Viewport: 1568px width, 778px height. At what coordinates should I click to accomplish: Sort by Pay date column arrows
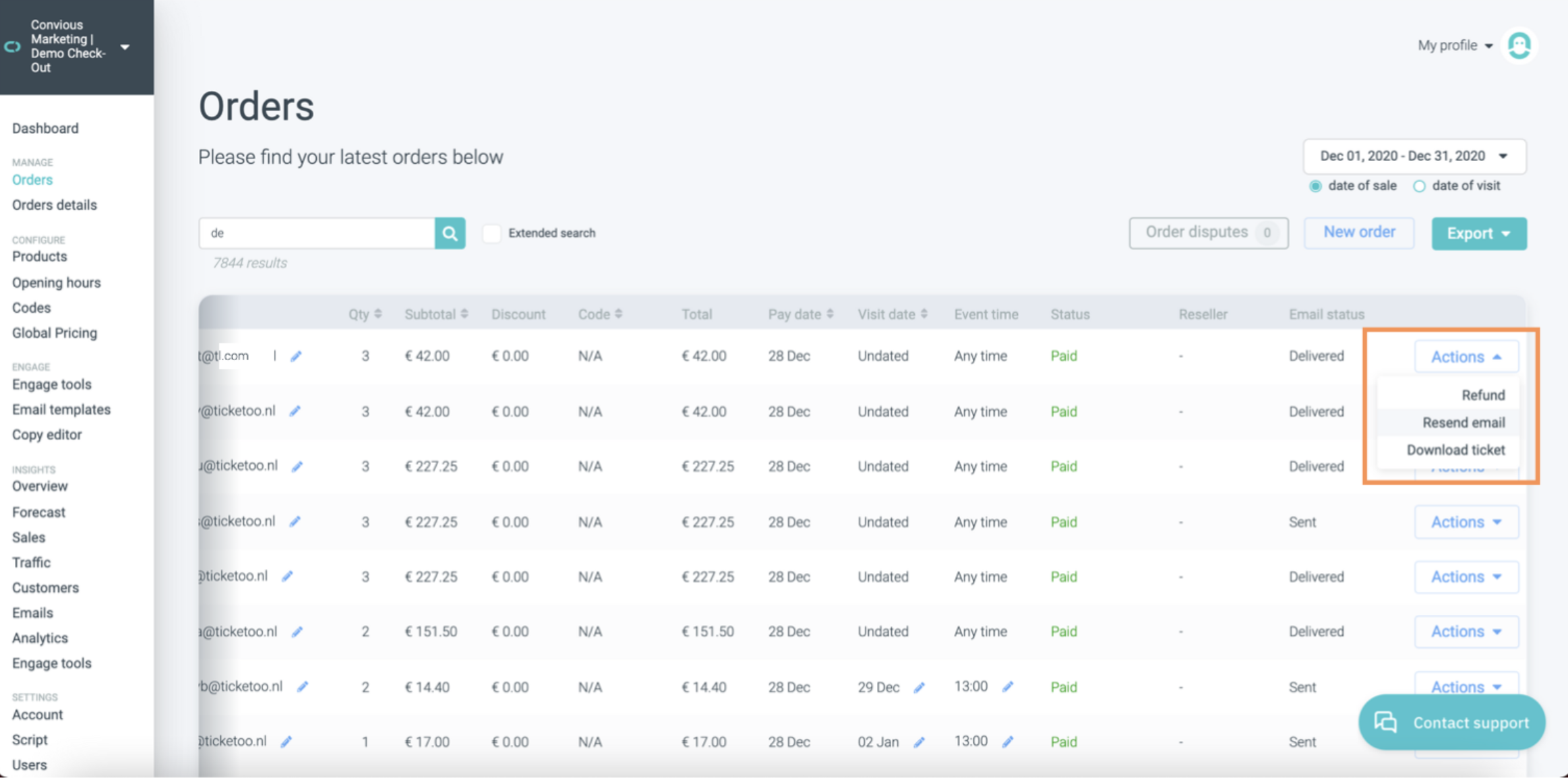[x=830, y=314]
